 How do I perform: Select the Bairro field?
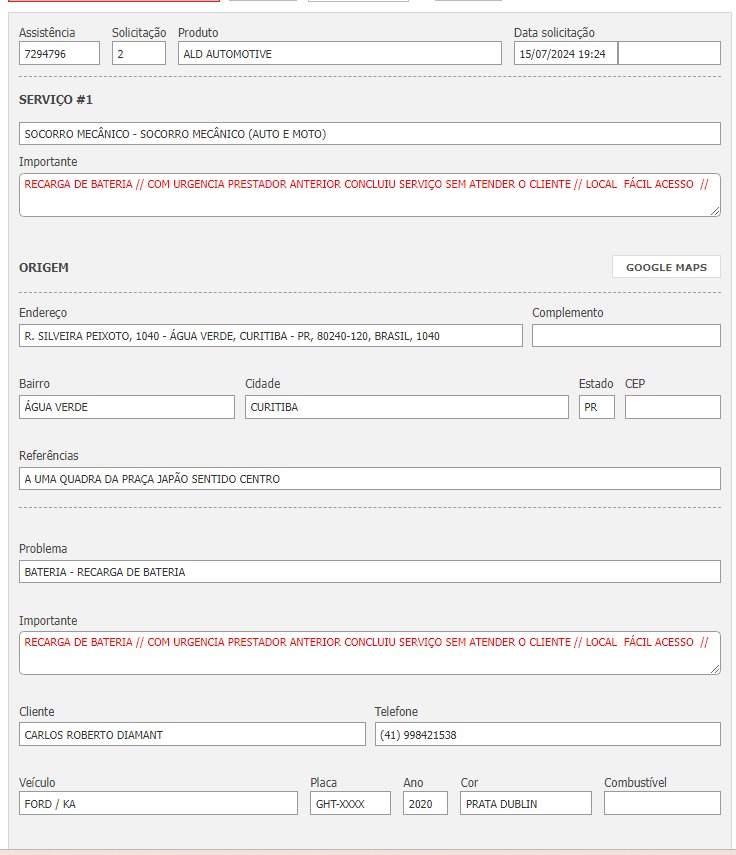[x=127, y=407]
